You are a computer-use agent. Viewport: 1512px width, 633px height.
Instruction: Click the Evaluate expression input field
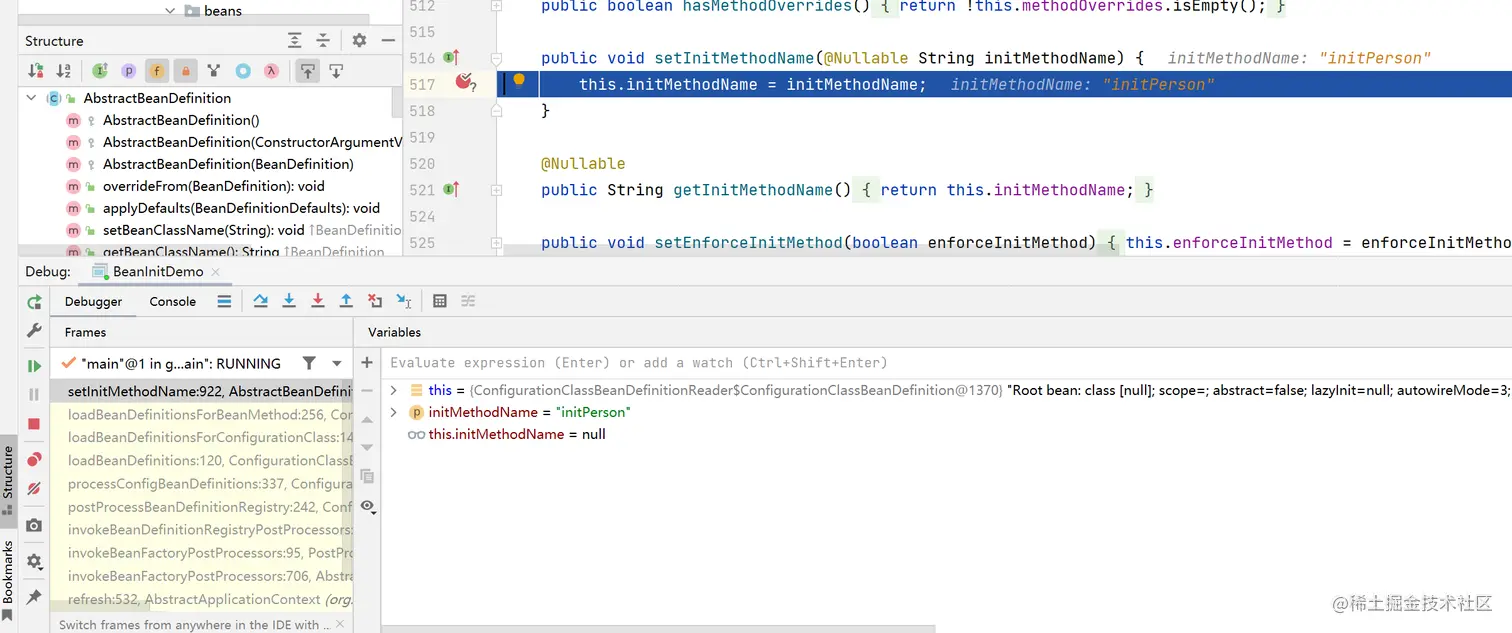pos(947,363)
